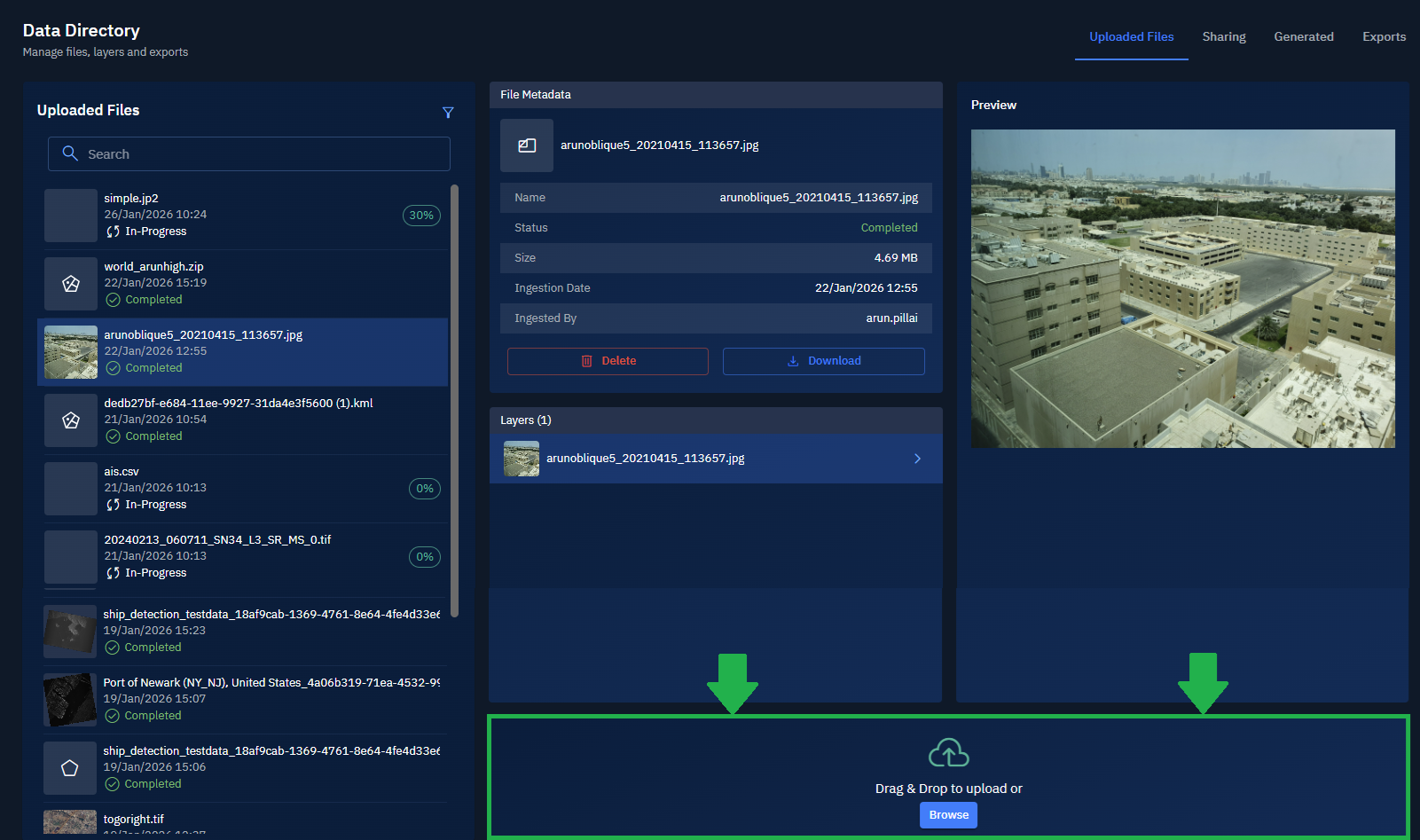The width and height of the screenshot is (1420, 840).
Task: Click the image file icon in File Metadata
Action: point(527,145)
